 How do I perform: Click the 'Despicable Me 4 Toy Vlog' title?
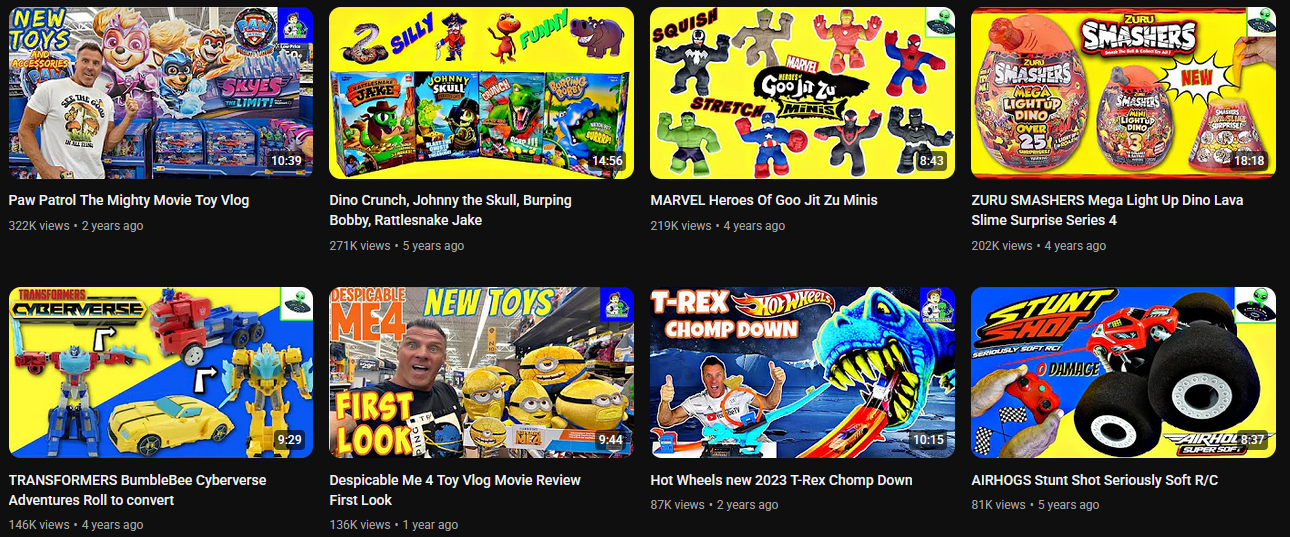tap(455, 490)
